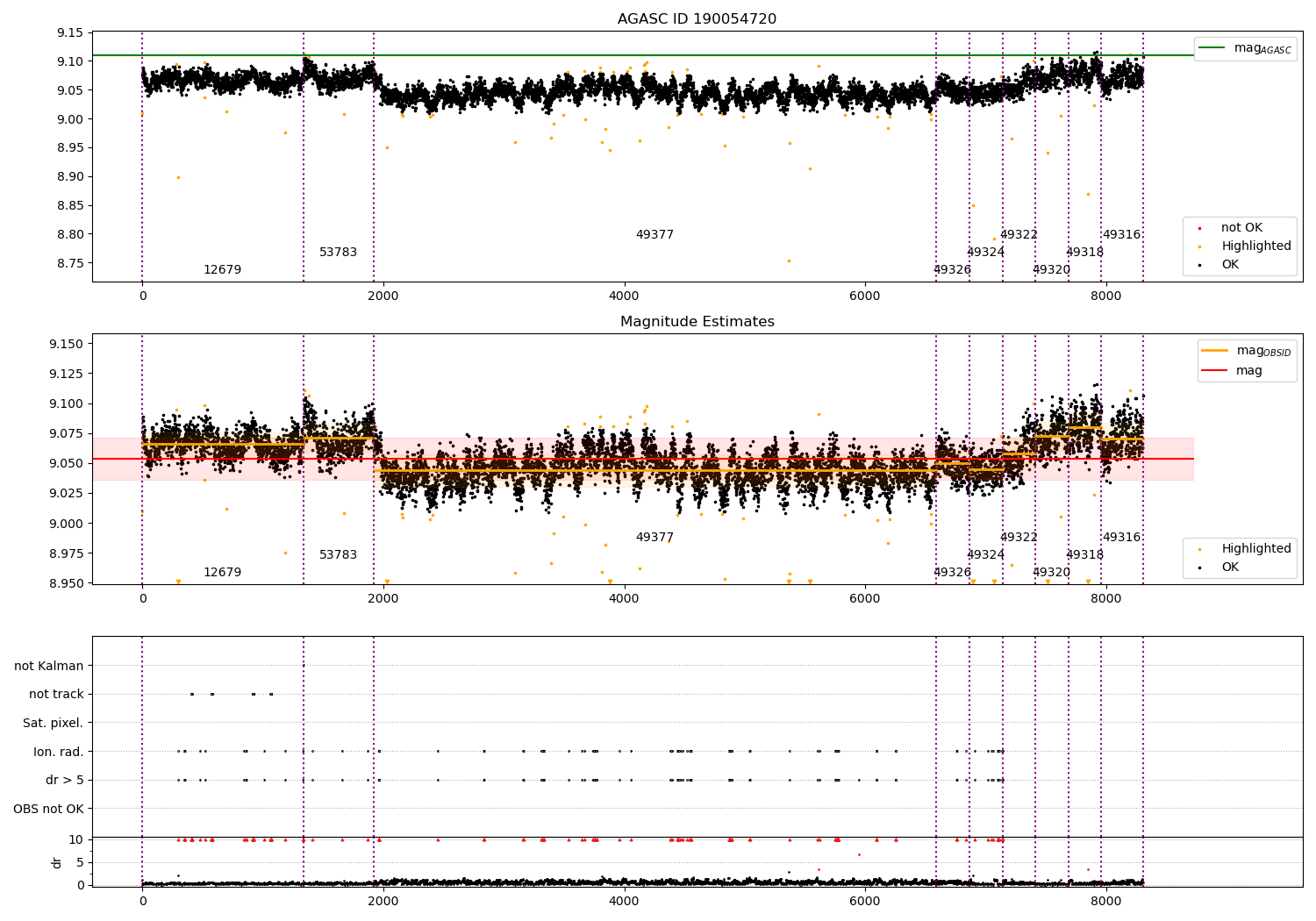
Task: Click the 8.75 y-axis tick label
Action: point(69,263)
